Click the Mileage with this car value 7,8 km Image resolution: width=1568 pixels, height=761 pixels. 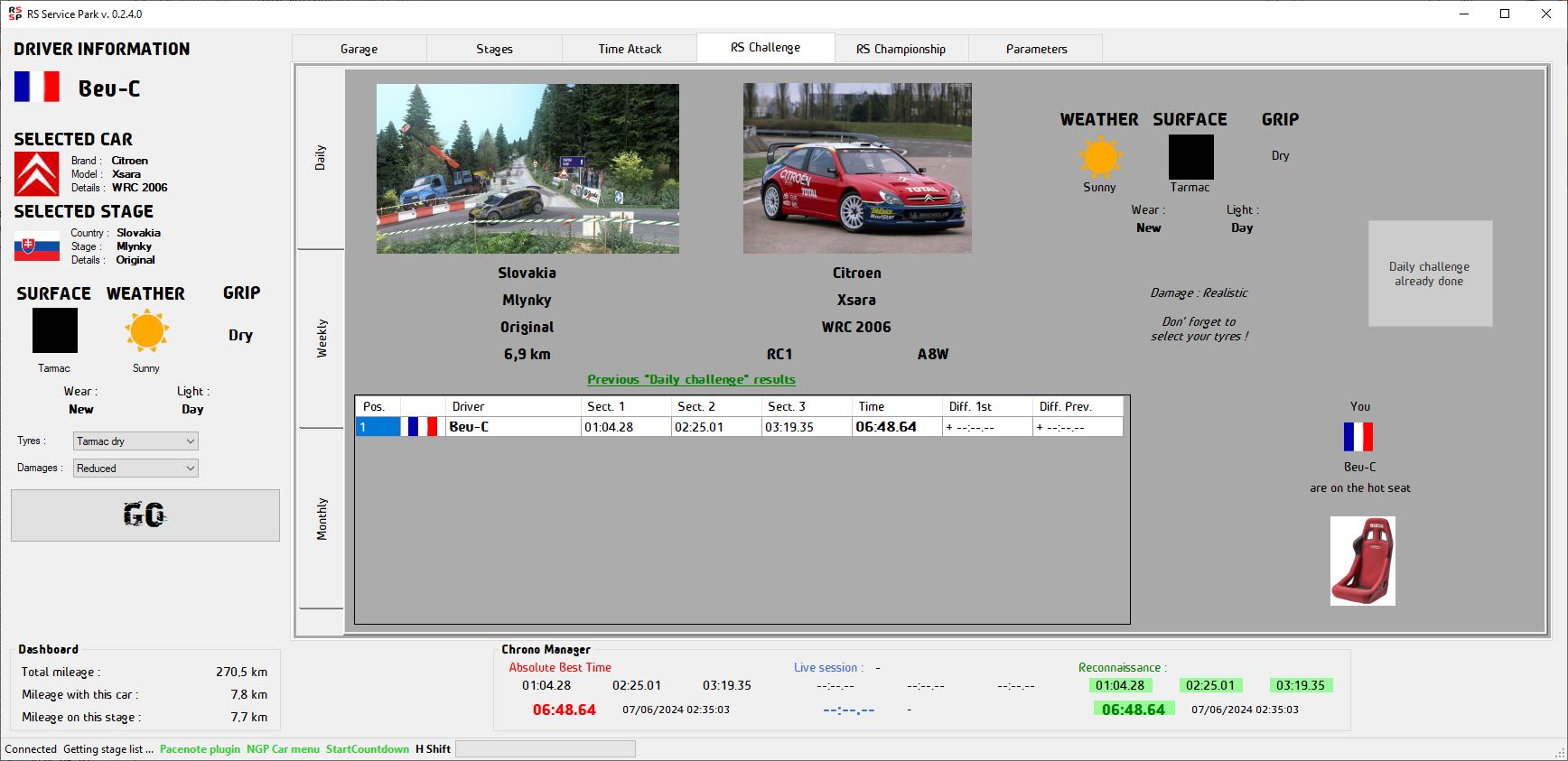248,694
